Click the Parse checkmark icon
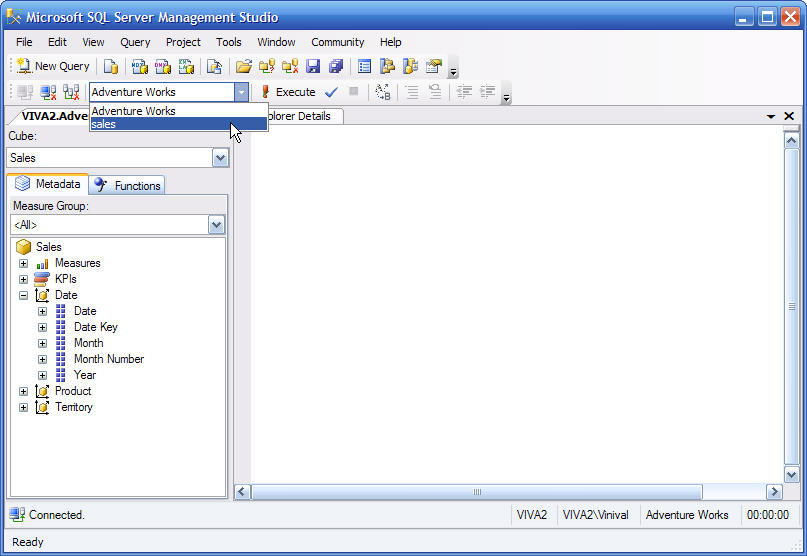Image resolution: width=807 pixels, height=556 pixels. coord(331,92)
